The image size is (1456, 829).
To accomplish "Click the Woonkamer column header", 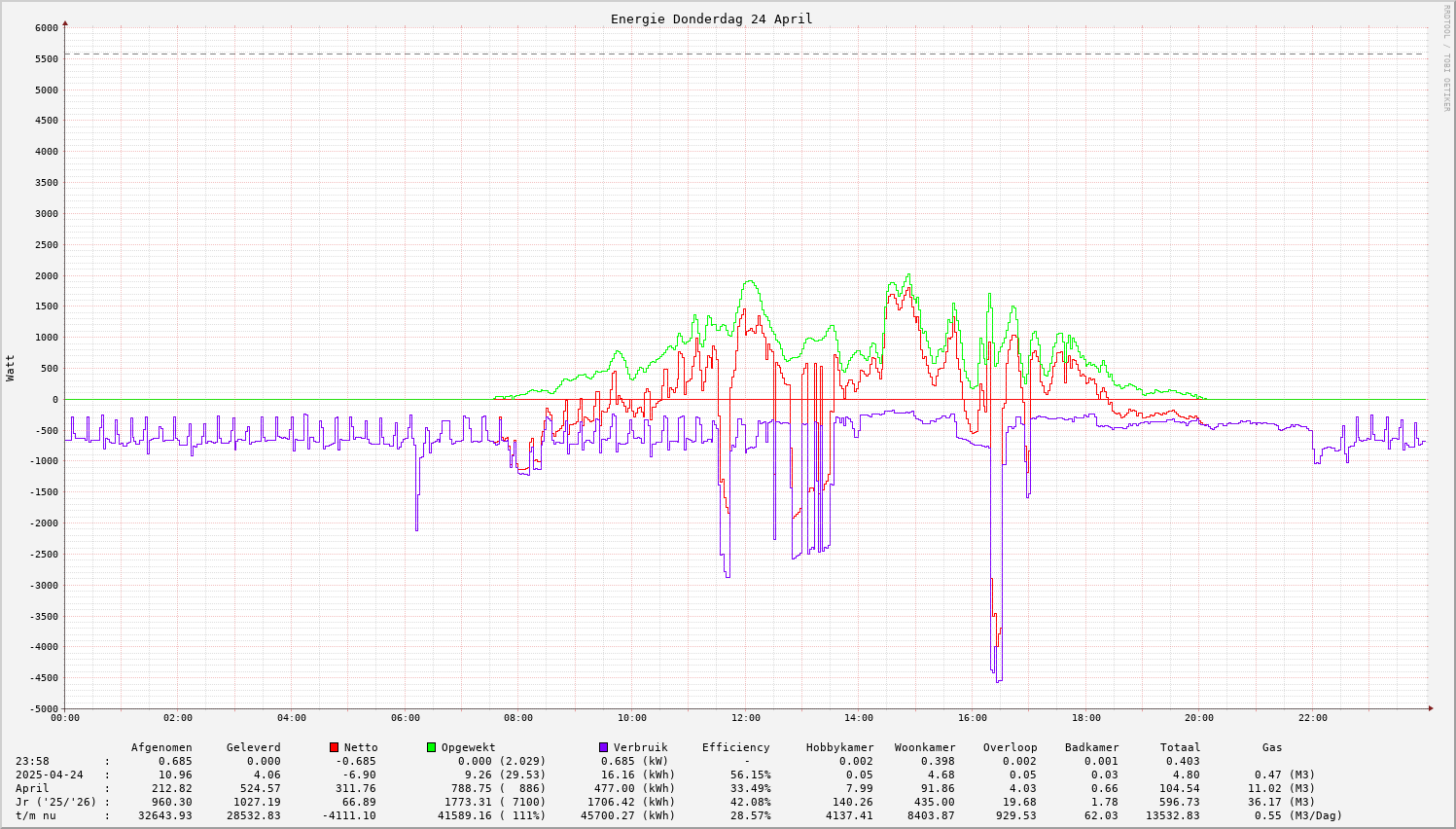I will (925, 747).
